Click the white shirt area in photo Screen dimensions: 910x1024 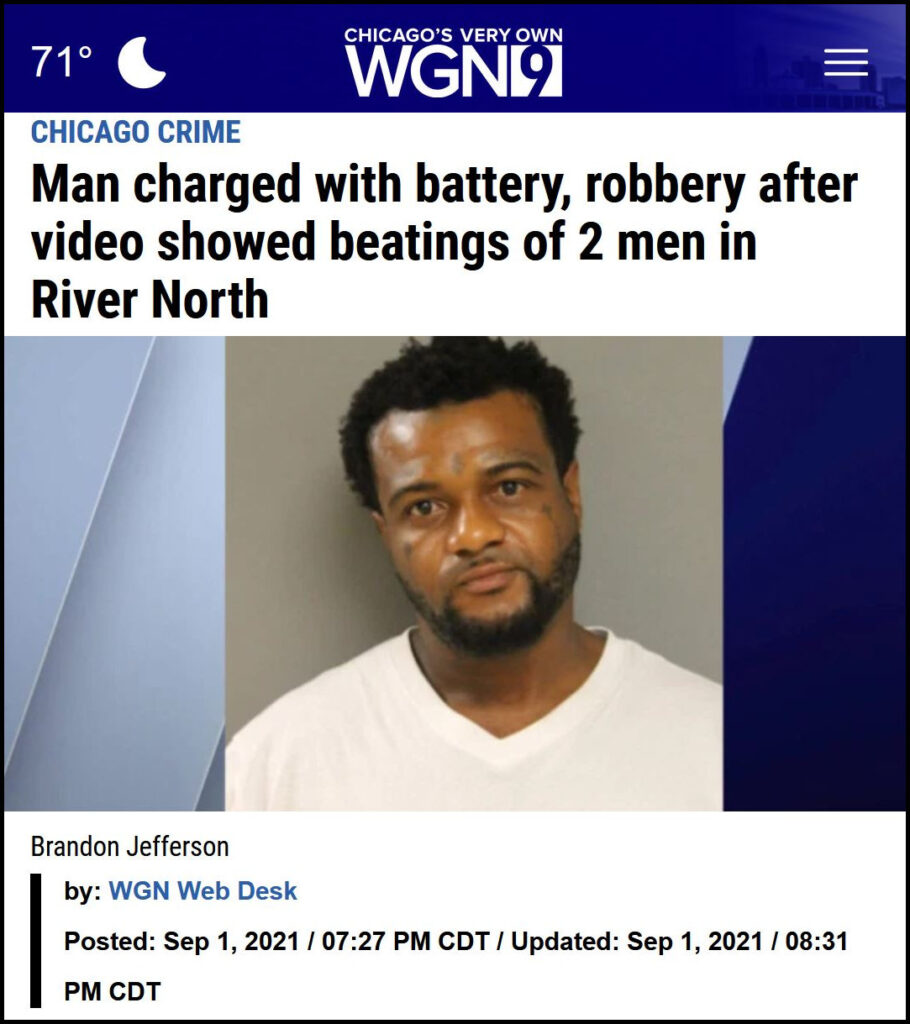[474, 738]
